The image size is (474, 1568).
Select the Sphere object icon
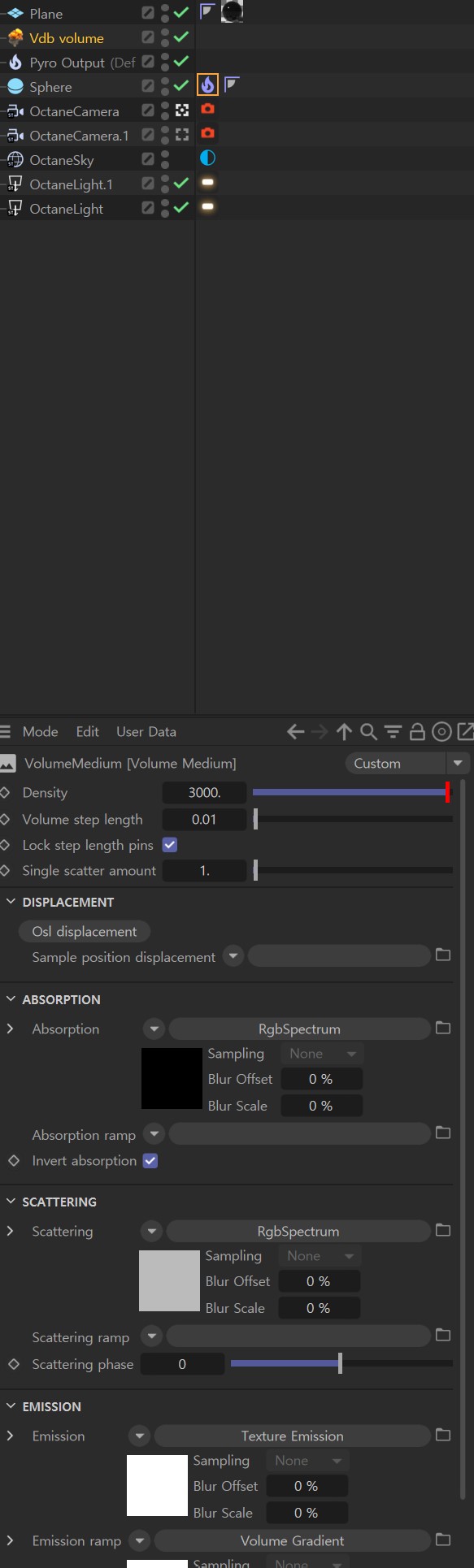(15, 86)
